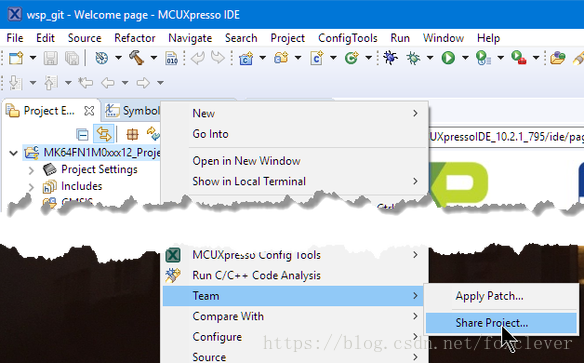Open the Help menu
The width and height of the screenshot is (584, 363).
[x=488, y=38]
